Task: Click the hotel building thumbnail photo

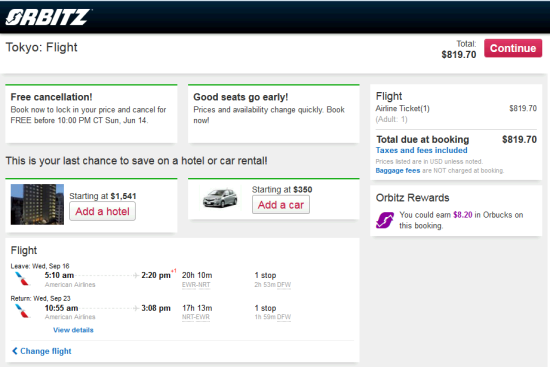Action: click(x=37, y=204)
